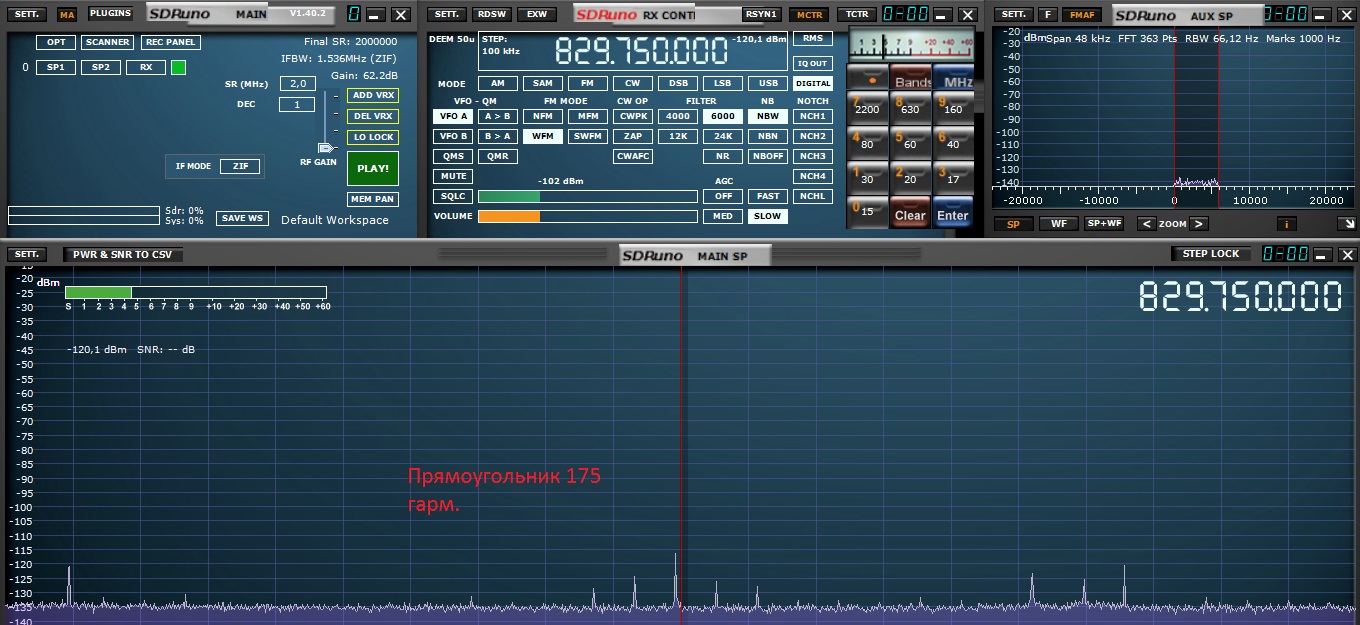
Task: Toggle the MUTE button
Action: coord(453,176)
